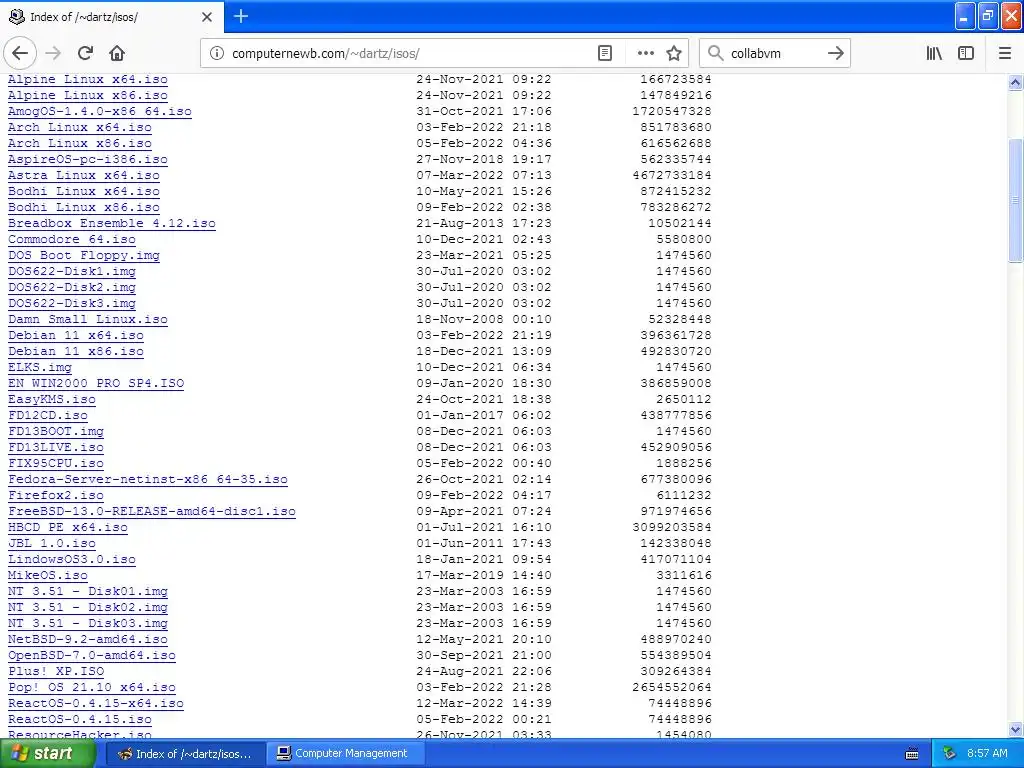This screenshot has width=1024, height=768.
Task: Click the forward navigation arrow
Action: [x=54, y=54]
